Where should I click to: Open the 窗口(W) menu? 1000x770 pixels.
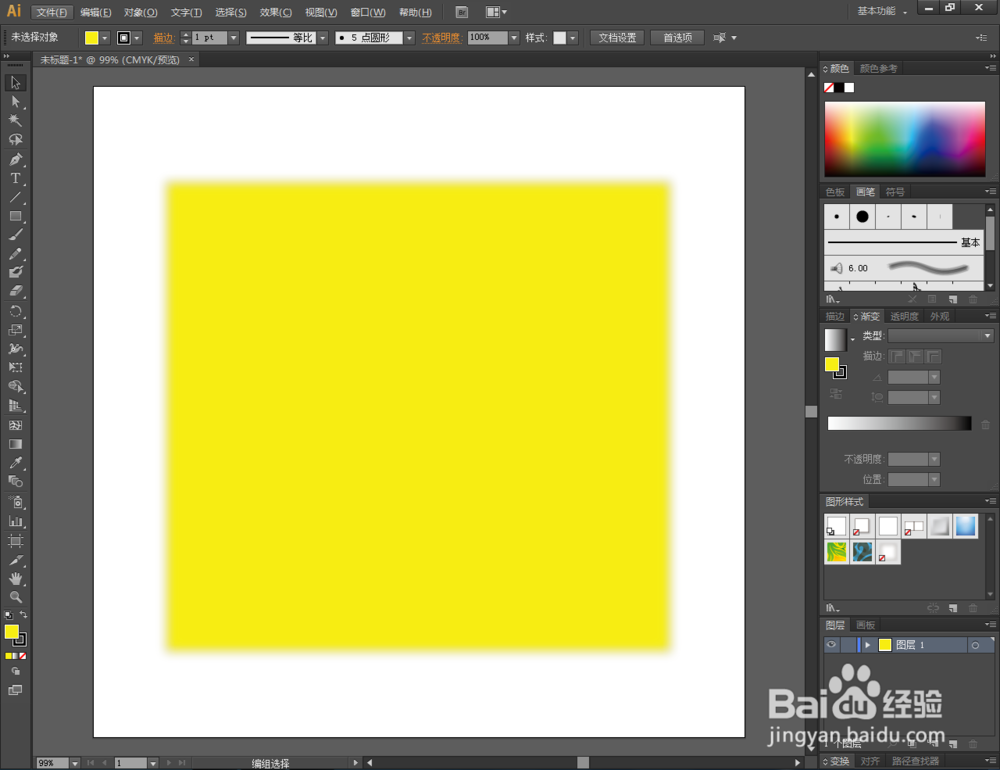click(368, 12)
